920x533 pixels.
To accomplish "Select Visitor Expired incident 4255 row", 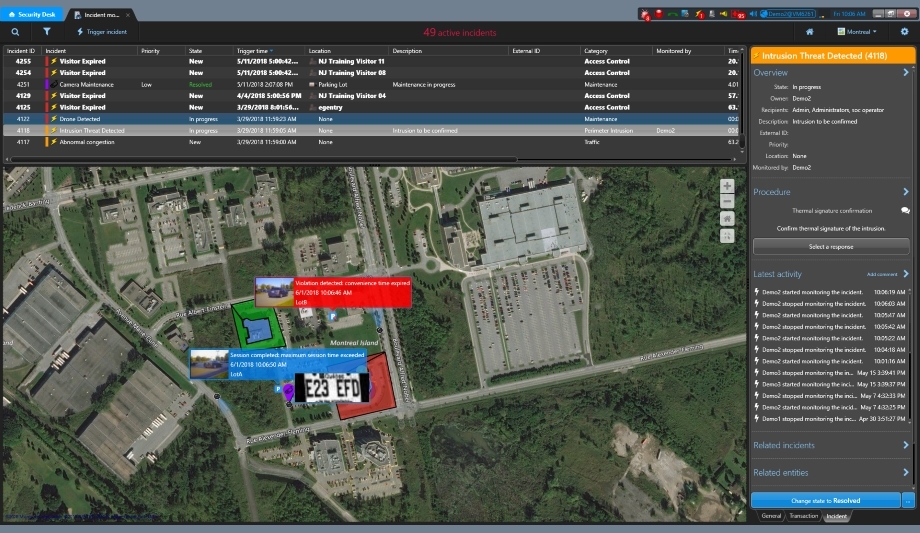I will [x=372, y=61].
